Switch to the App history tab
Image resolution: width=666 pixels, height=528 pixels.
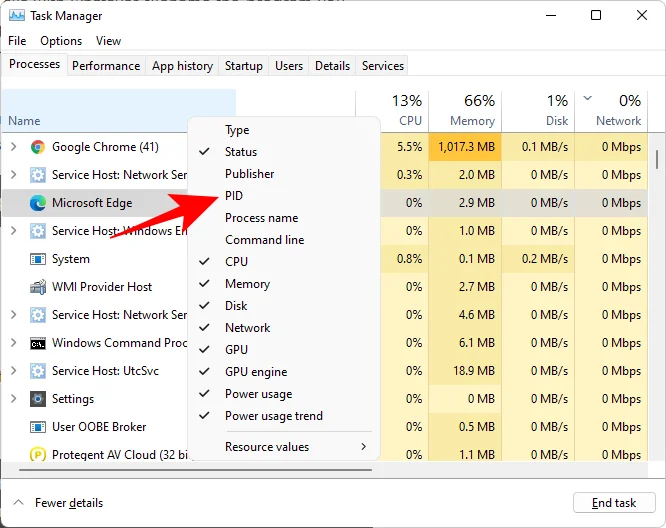183,66
